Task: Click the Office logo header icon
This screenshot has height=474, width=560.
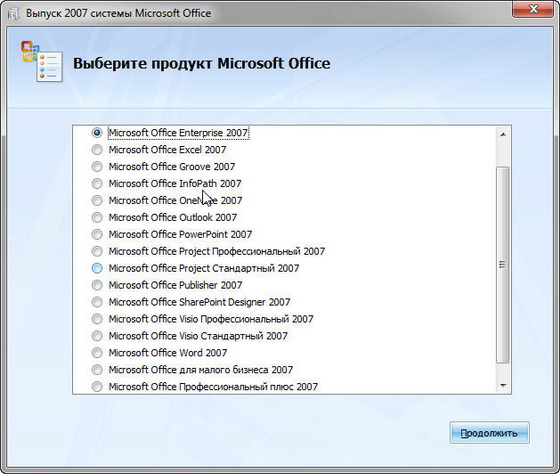Action: point(42,61)
